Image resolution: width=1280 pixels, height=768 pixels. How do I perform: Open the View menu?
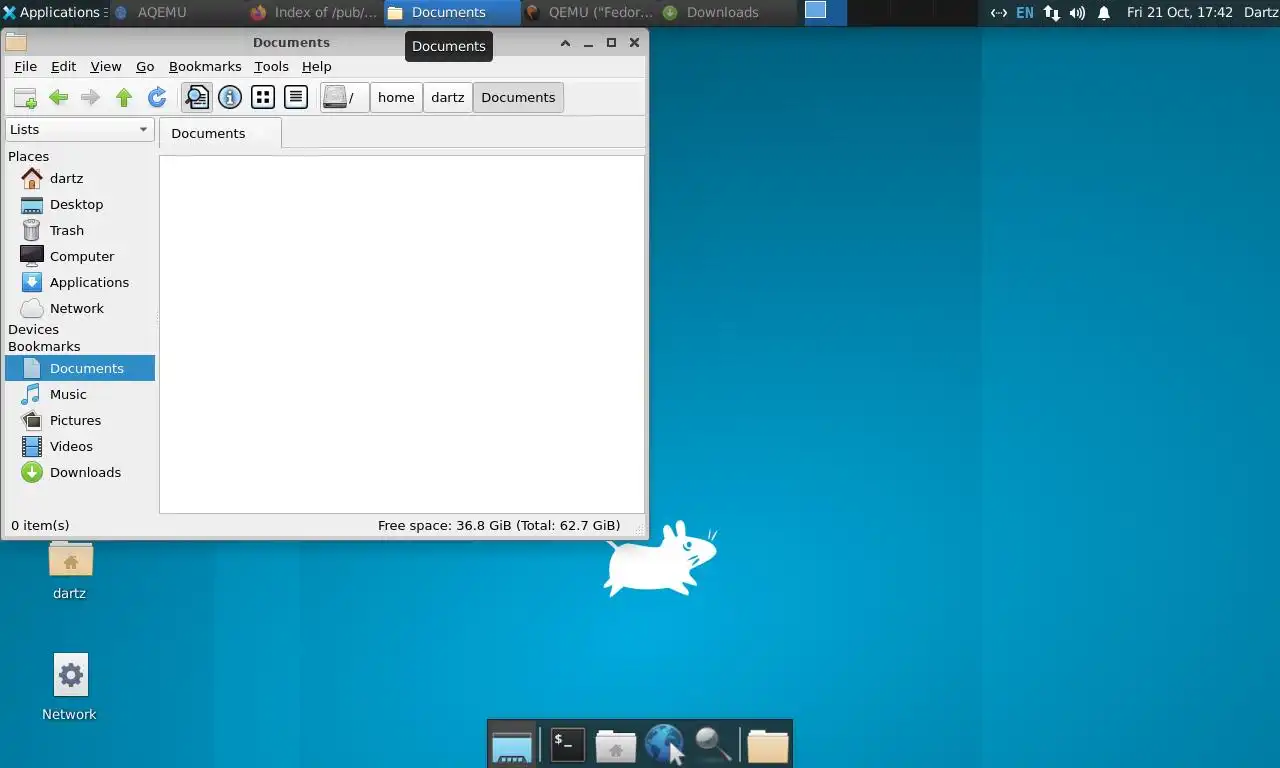[106, 66]
